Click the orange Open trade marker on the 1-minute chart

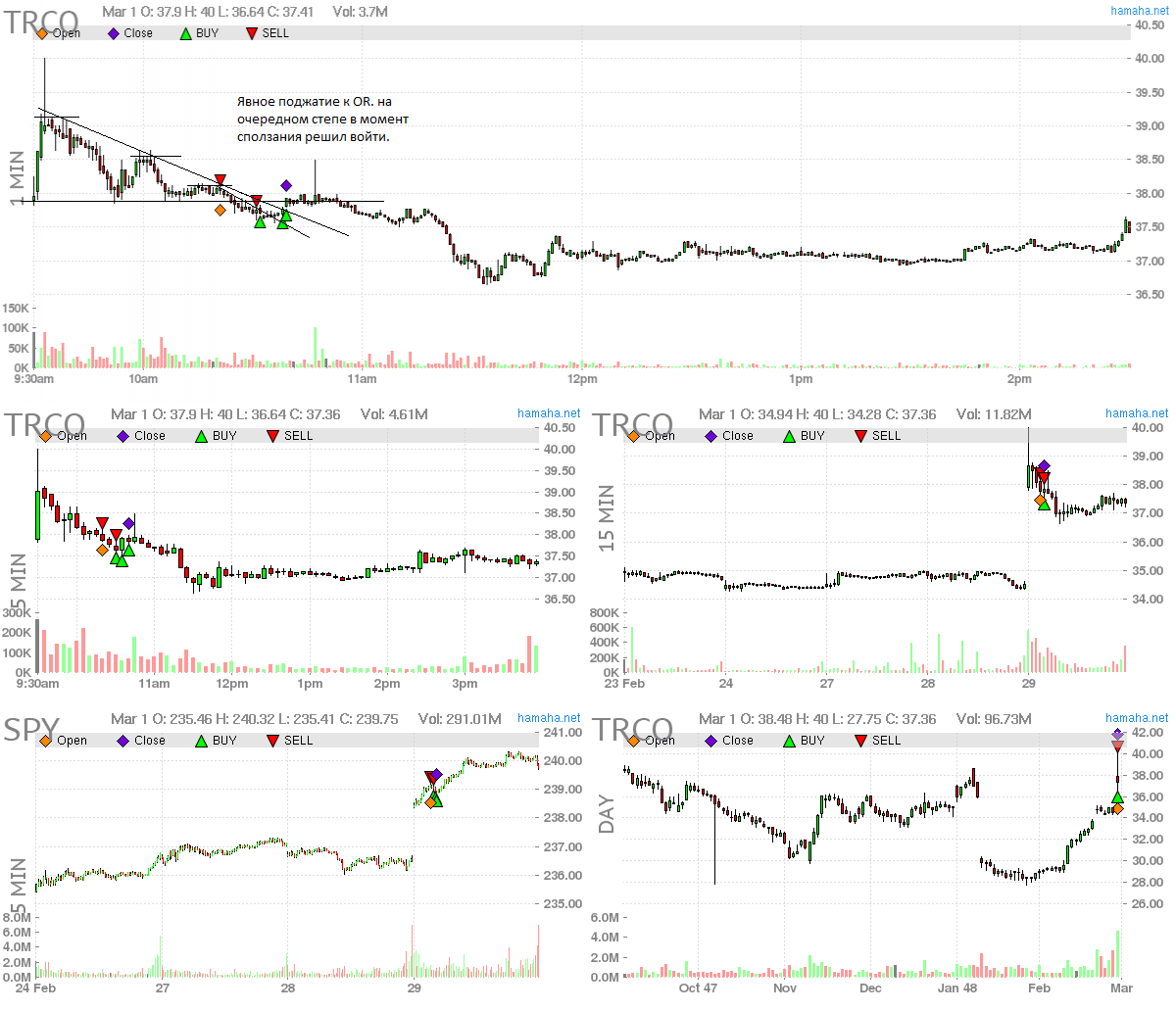220,210
